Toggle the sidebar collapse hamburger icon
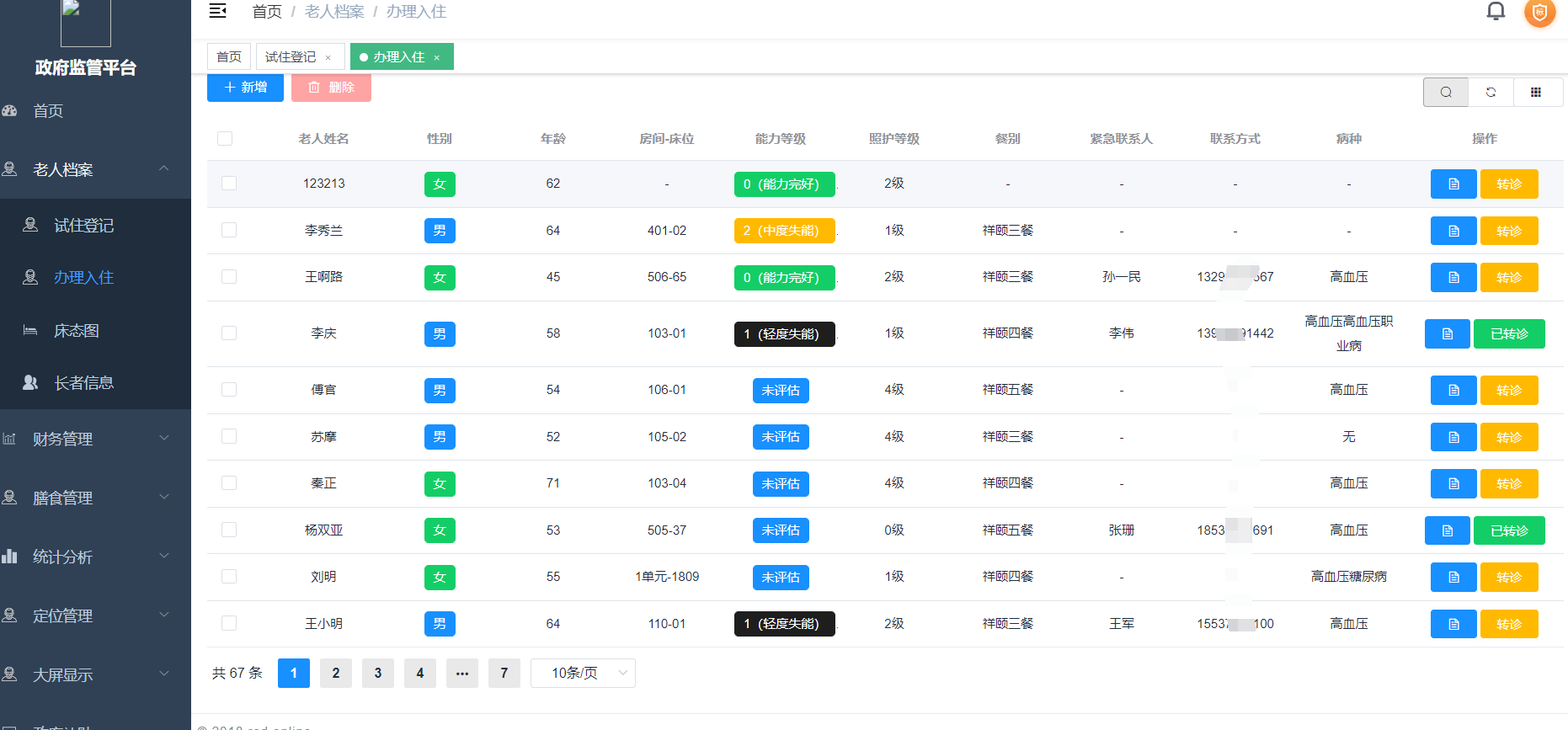The image size is (1568, 730). tap(217, 11)
